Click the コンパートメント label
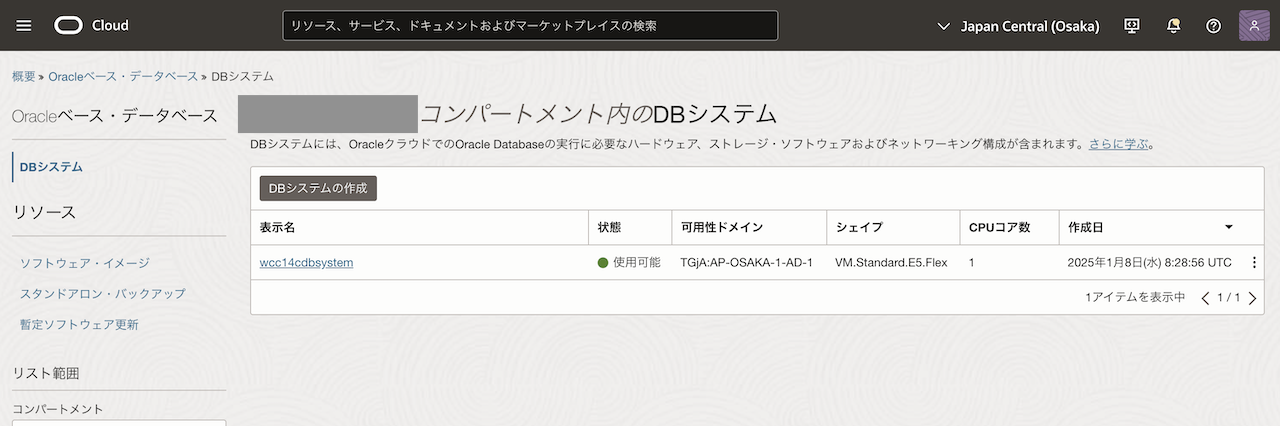This screenshot has width=1280, height=426. pyautogui.click(x=58, y=409)
